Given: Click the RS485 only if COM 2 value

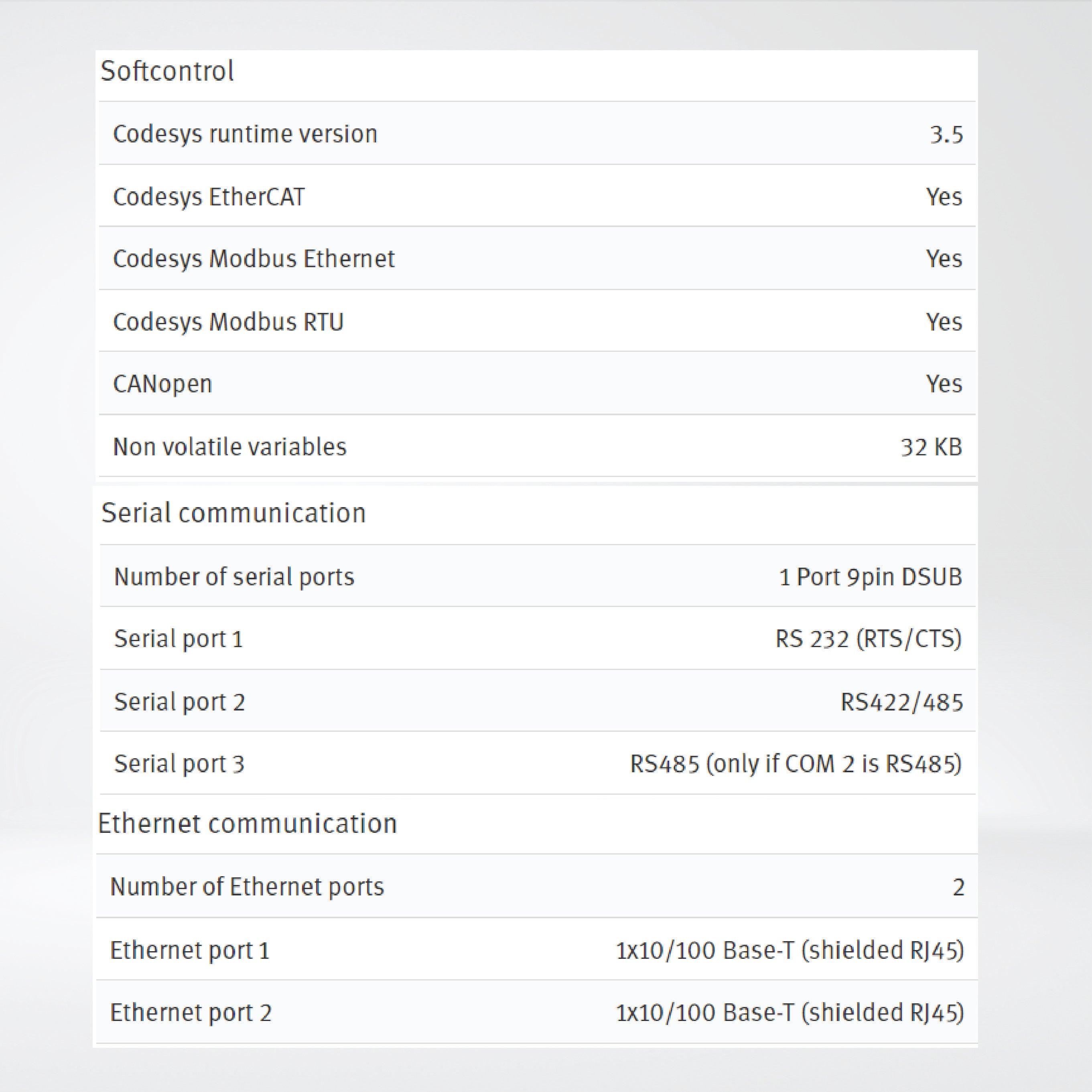Looking at the screenshot, I should 796,764.
